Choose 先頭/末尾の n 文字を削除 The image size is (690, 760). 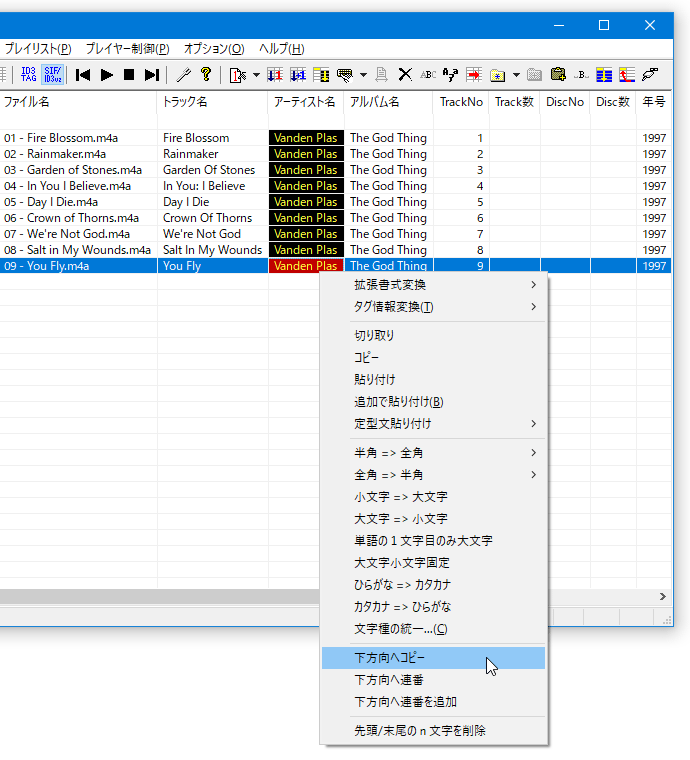[434, 731]
